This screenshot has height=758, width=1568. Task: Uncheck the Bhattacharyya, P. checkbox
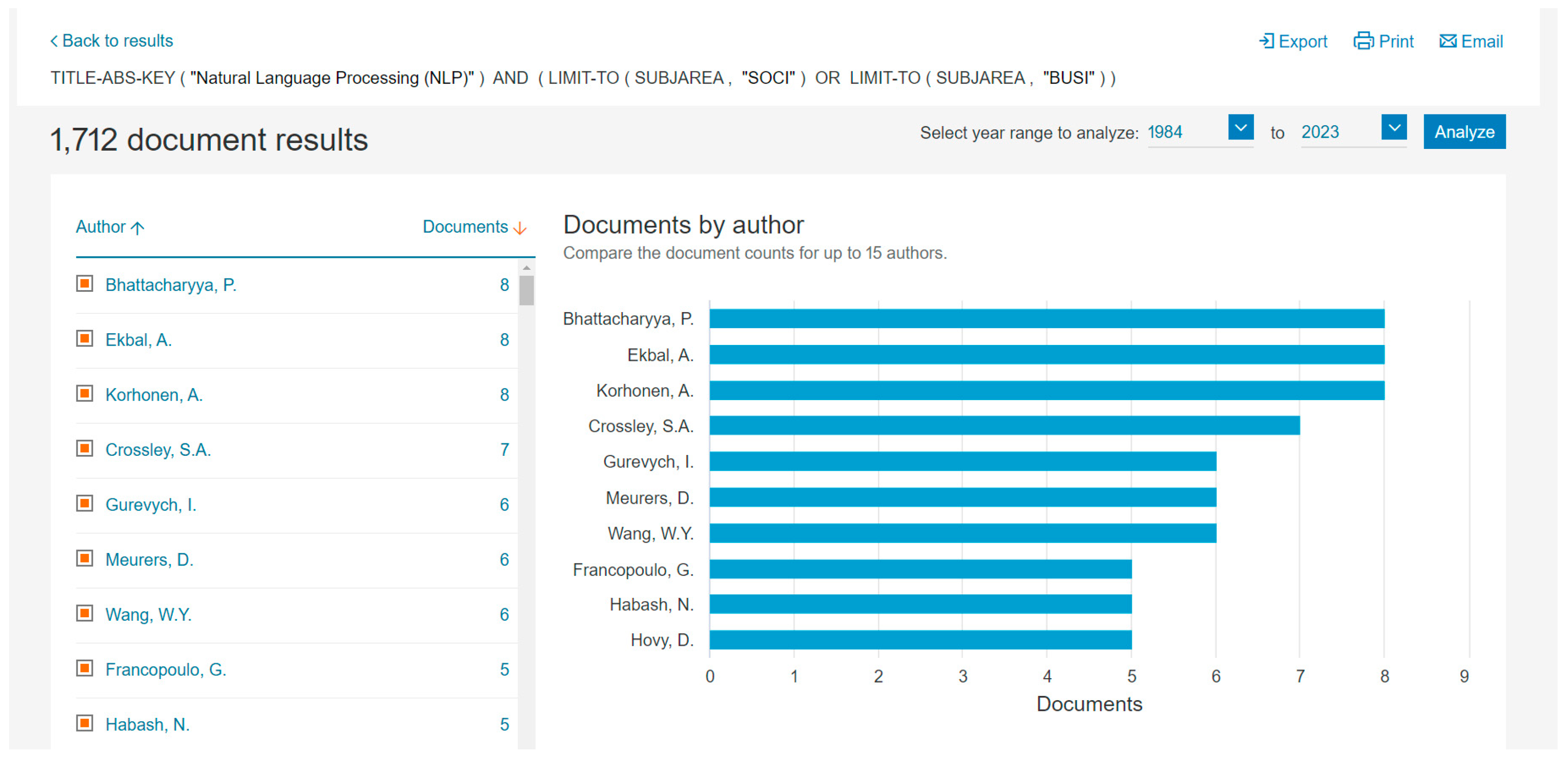pos(85,284)
